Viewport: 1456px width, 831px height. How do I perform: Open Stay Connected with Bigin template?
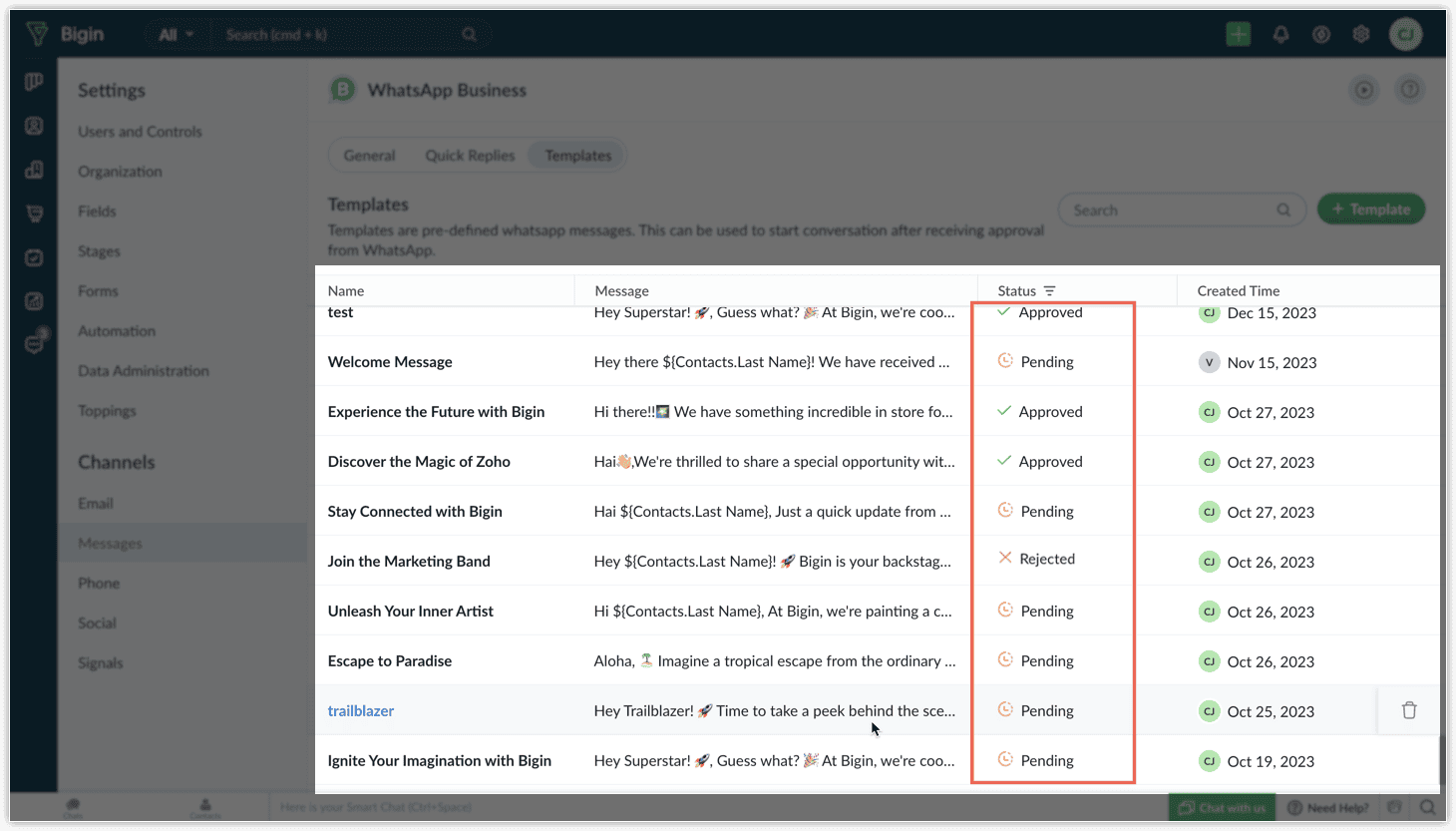click(x=415, y=511)
